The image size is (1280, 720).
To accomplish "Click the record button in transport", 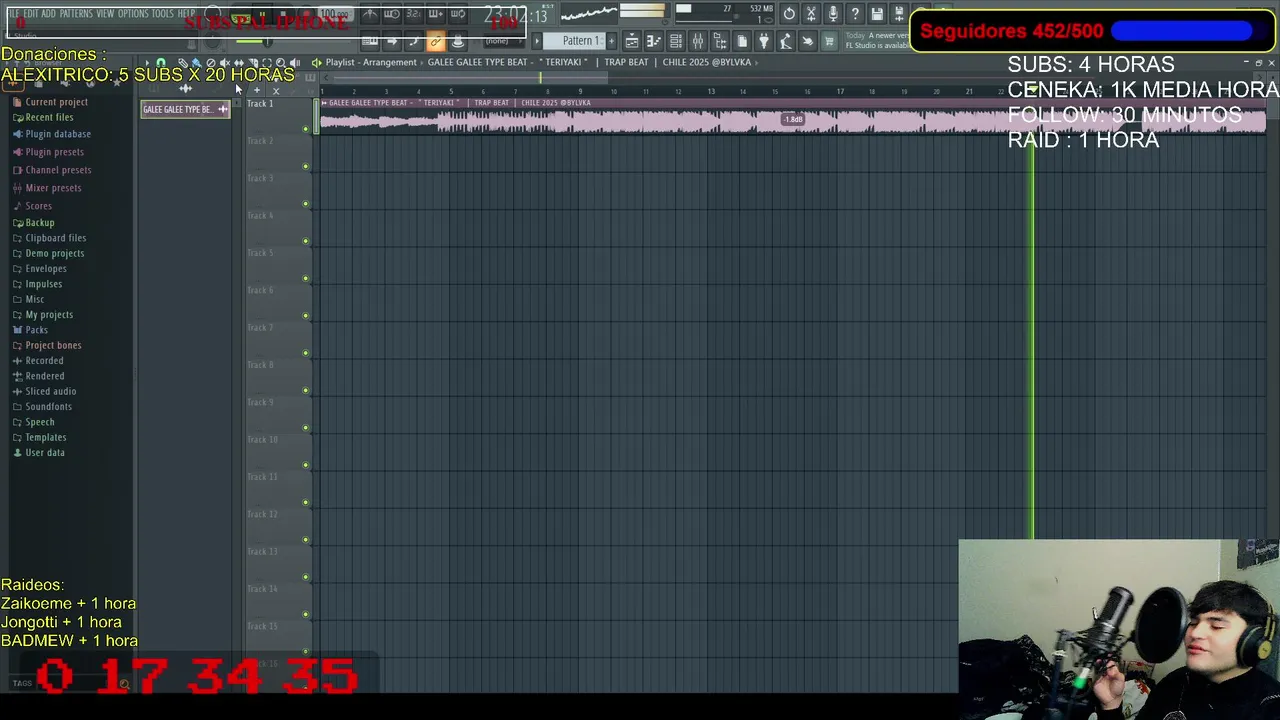I will click(x=306, y=14).
